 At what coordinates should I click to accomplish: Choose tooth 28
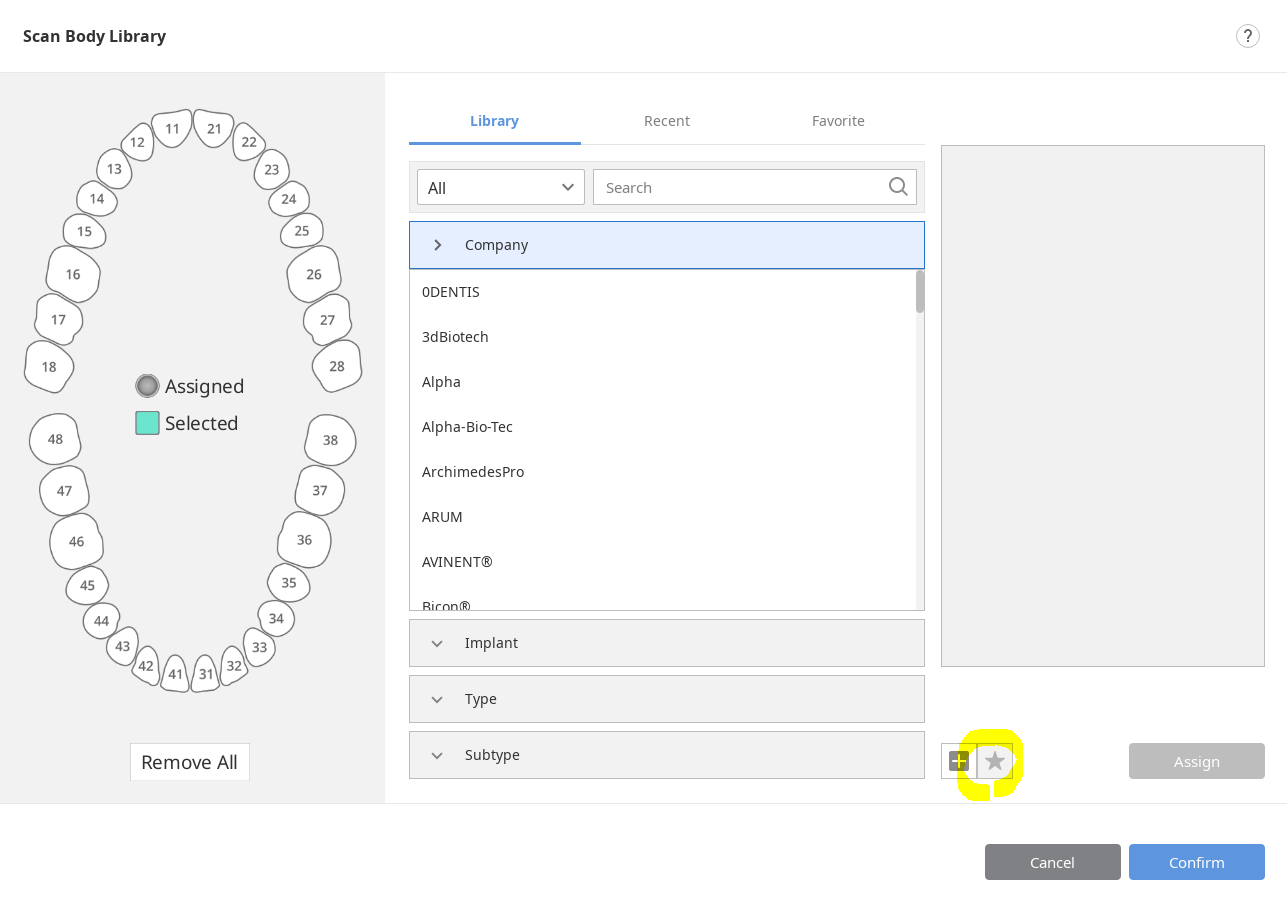(337, 366)
